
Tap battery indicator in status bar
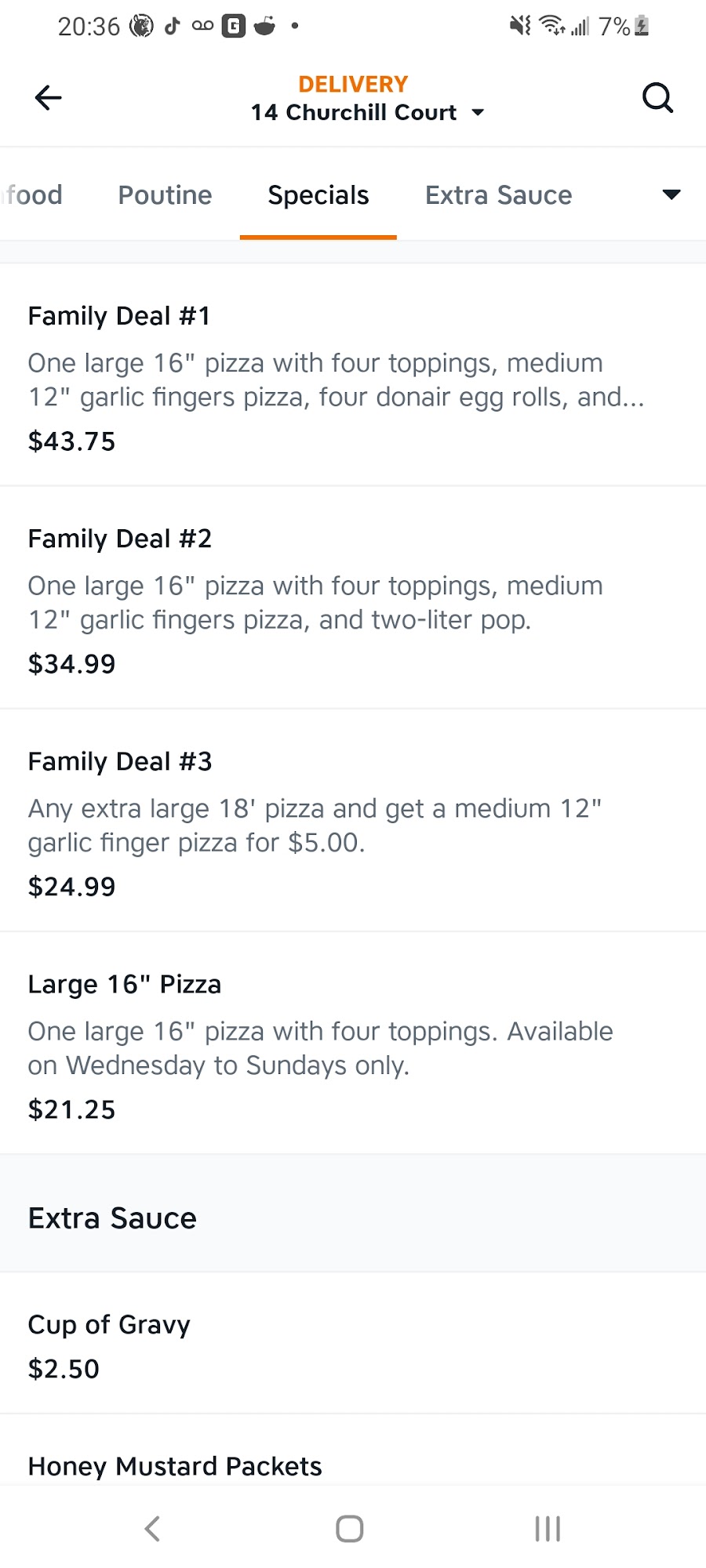tap(642, 27)
